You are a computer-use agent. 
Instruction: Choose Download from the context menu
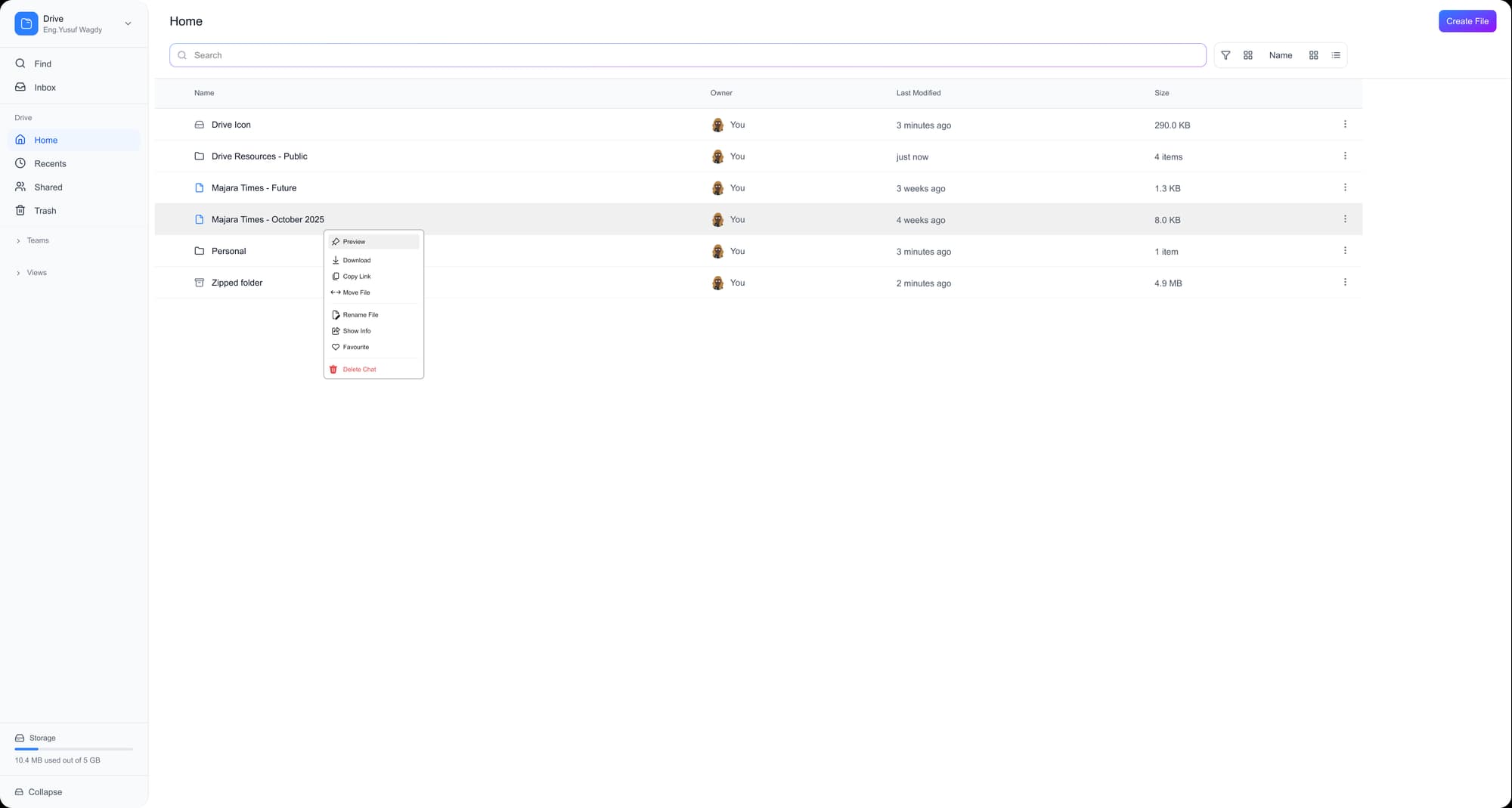click(x=355, y=259)
